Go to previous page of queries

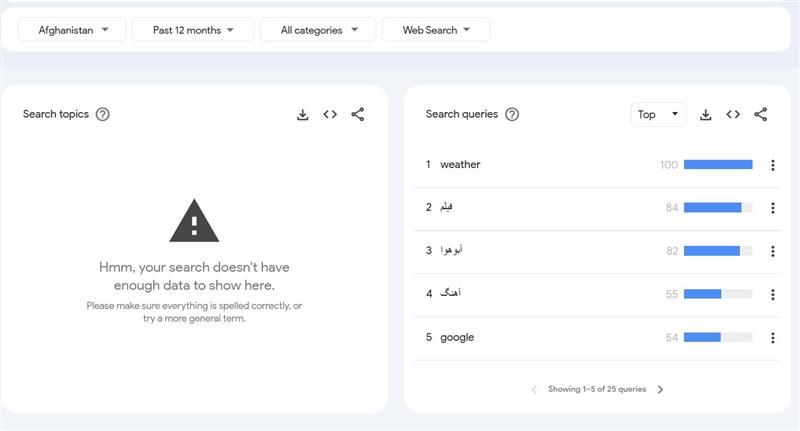[x=534, y=389]
